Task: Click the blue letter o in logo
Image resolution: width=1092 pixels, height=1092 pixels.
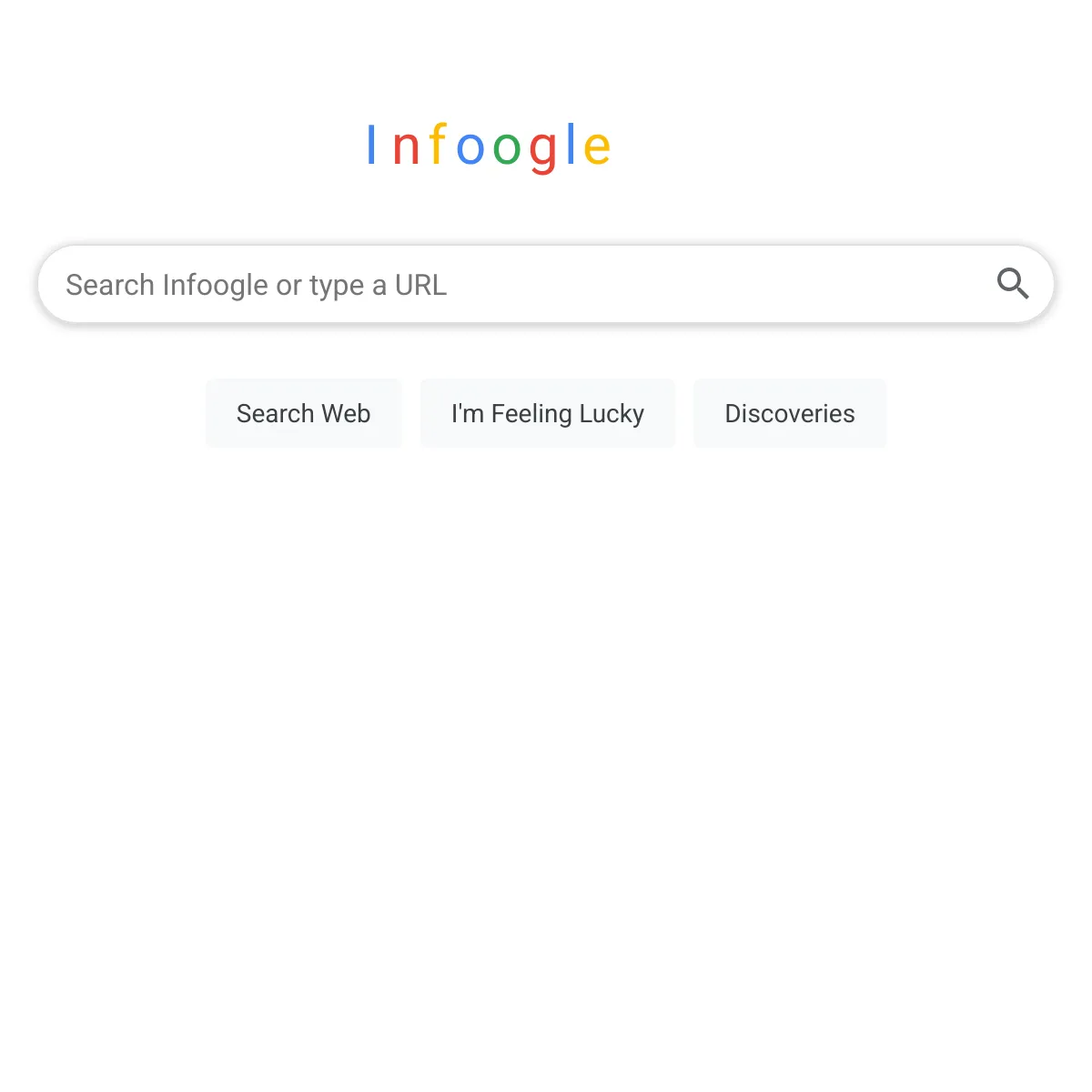Action: 470,148
